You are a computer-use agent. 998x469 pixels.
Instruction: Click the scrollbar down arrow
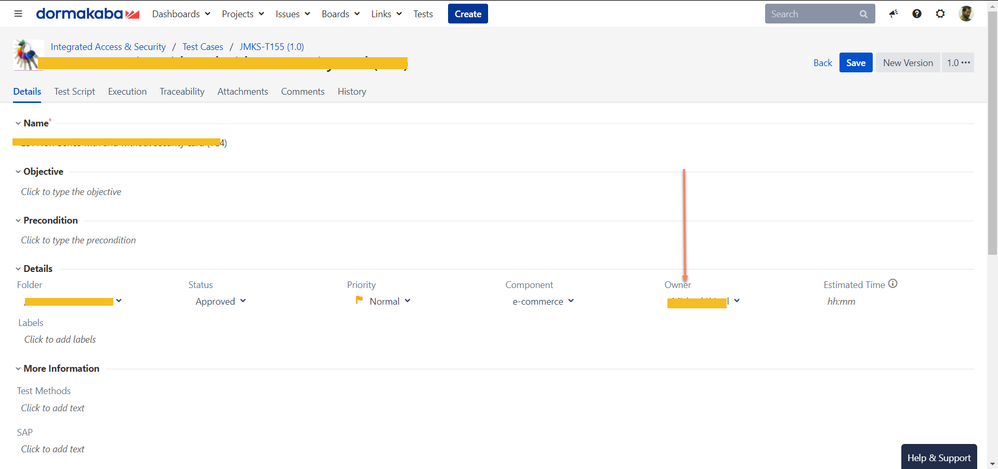tap(992, 464)
